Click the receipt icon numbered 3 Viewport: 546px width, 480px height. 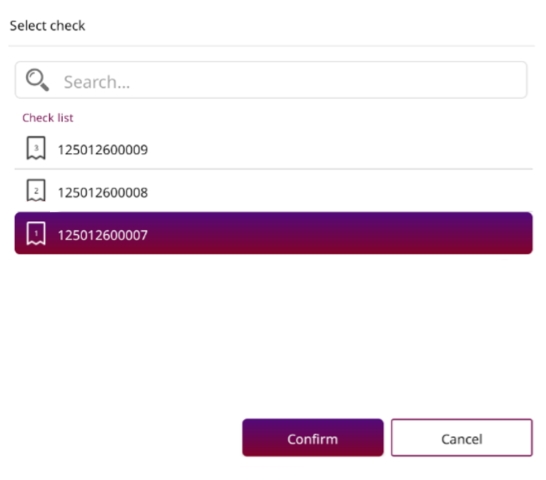(x=36, y=148)
